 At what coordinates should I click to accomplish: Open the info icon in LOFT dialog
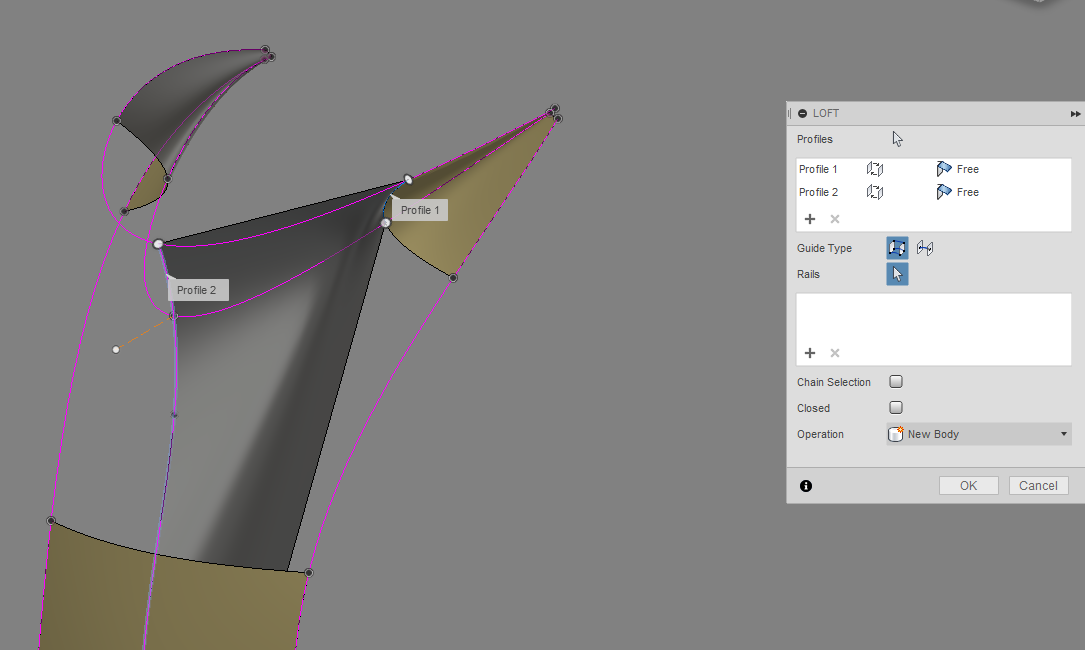point(806,486)
